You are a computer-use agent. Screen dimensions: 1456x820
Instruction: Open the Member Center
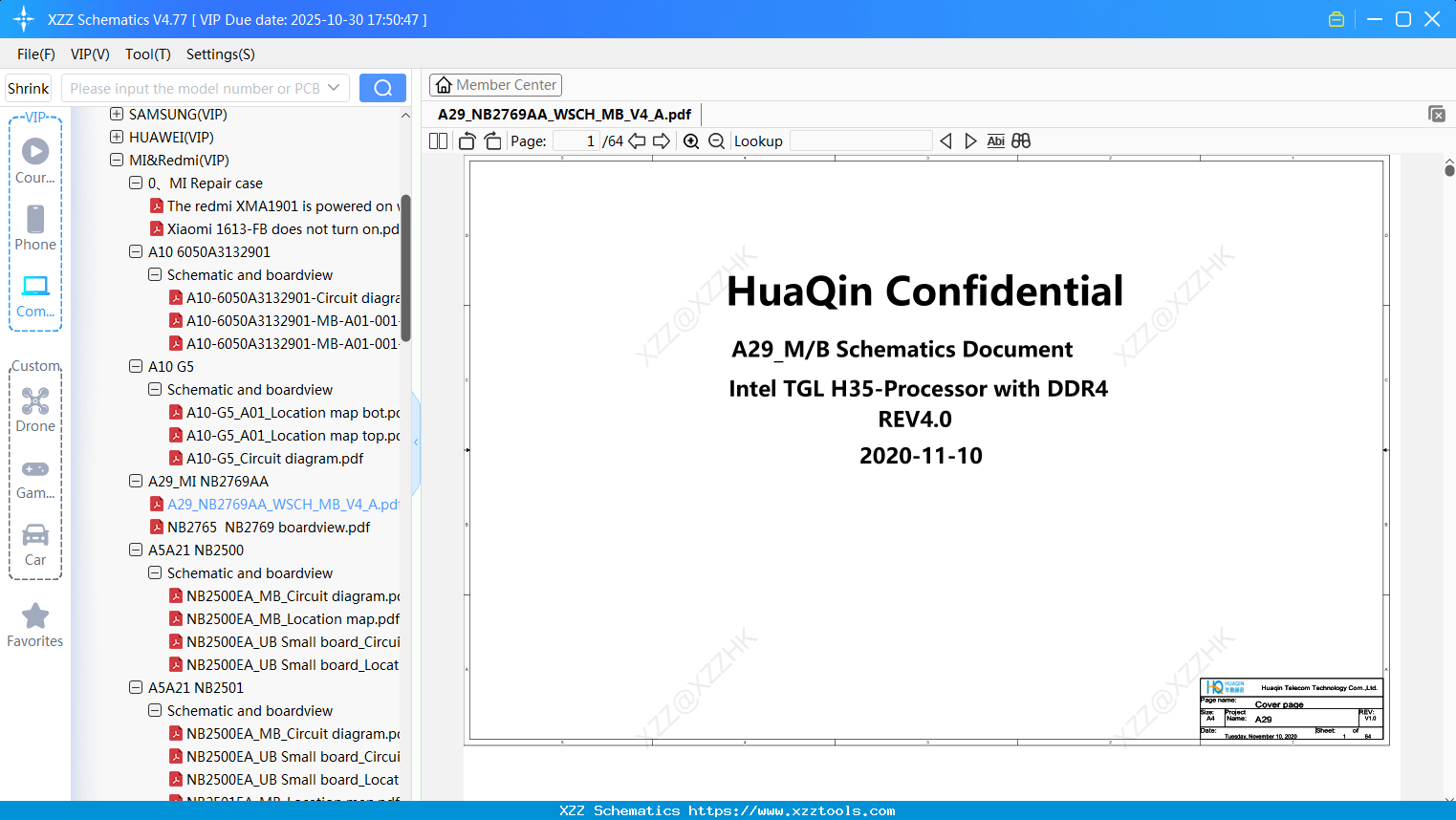click(x=495, y=85)
